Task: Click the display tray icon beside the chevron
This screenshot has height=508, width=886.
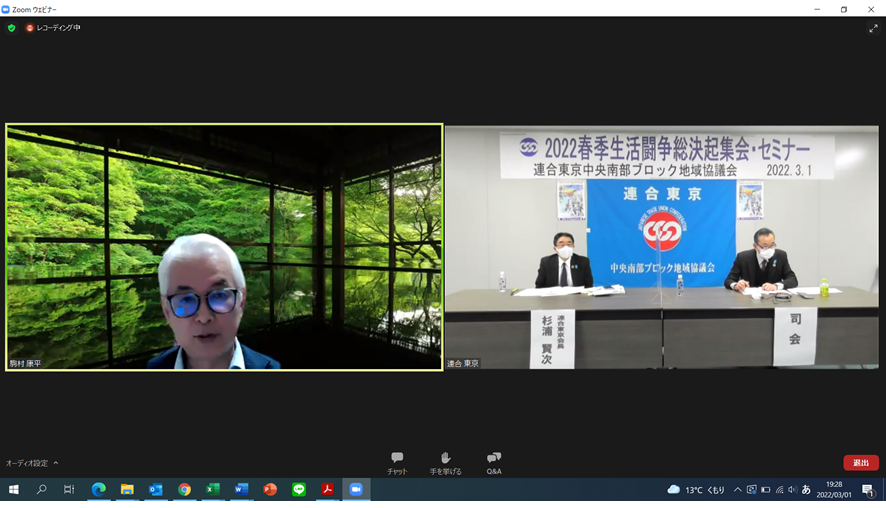Action: click(752, 490)
